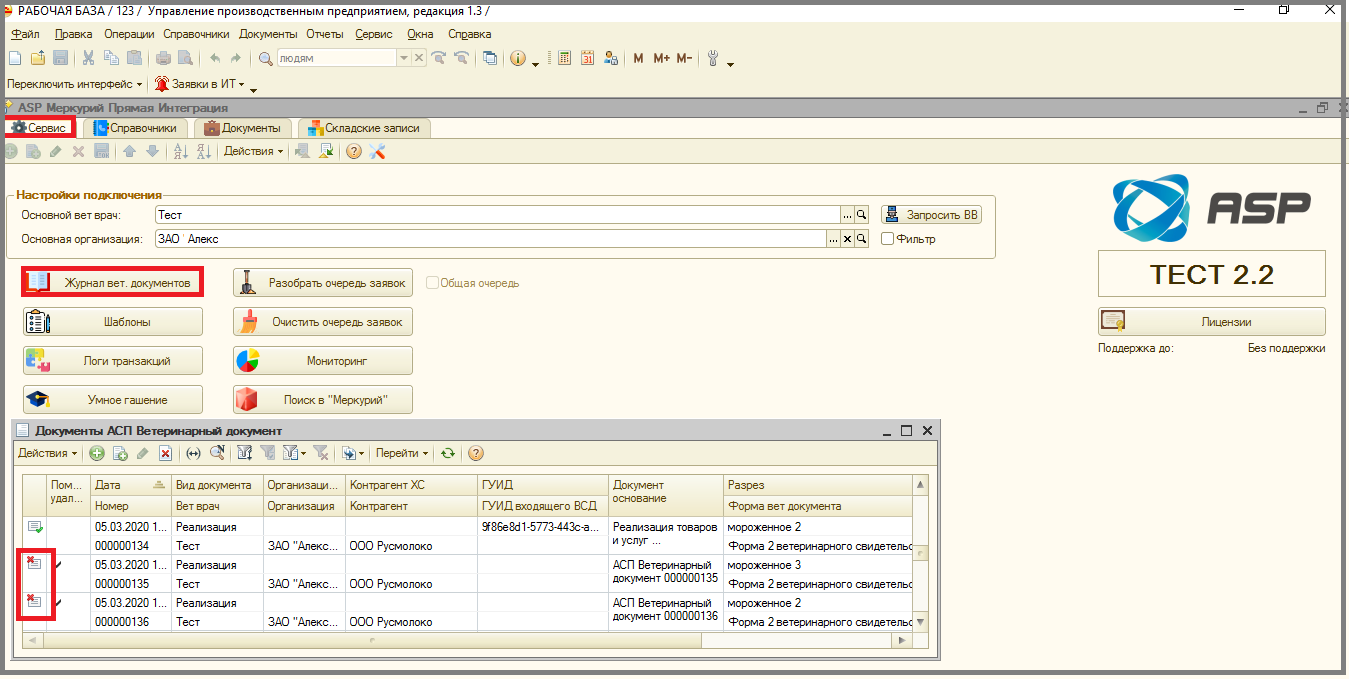
Task: Click the documents table vertical scrollbar
Action: point(921,553)
